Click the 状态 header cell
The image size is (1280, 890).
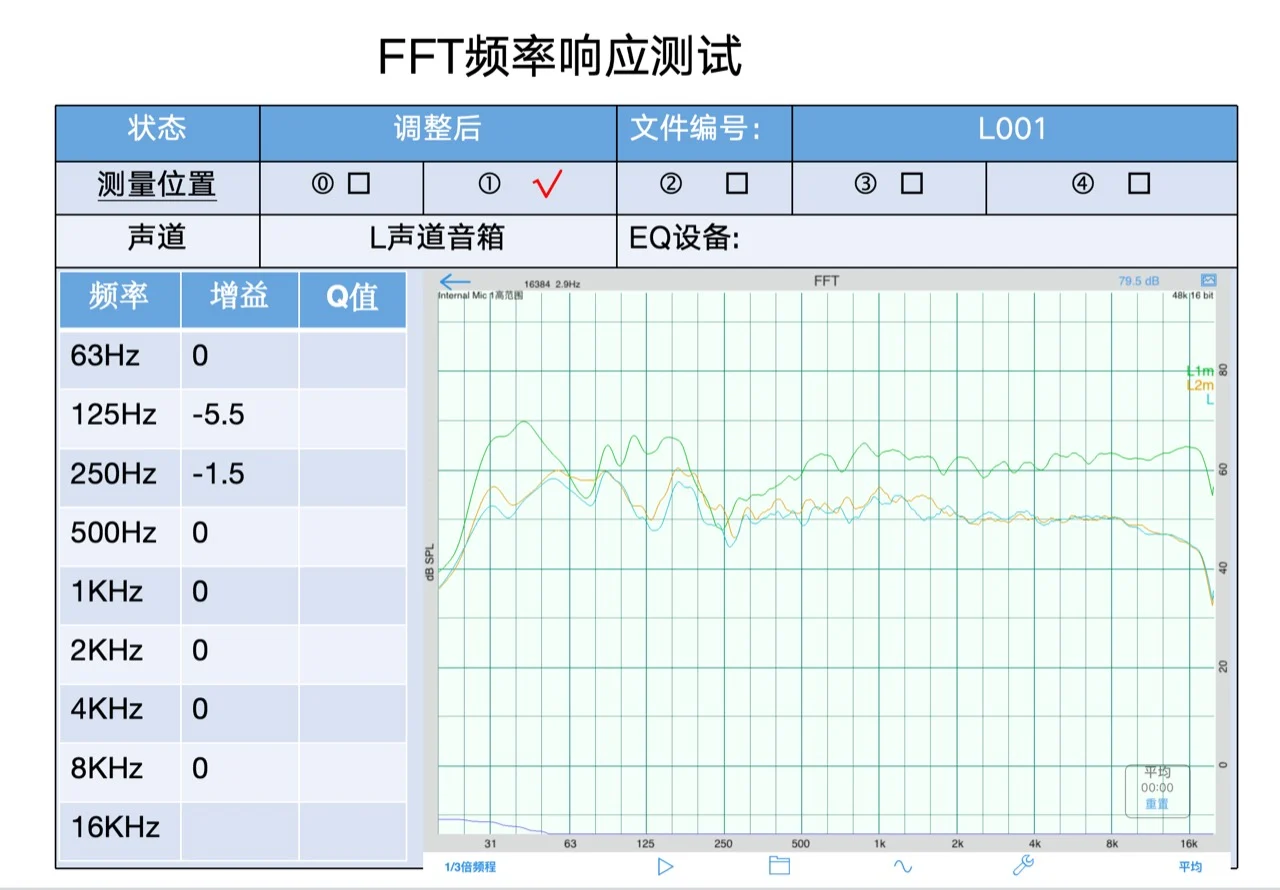(x=158, y=133)
